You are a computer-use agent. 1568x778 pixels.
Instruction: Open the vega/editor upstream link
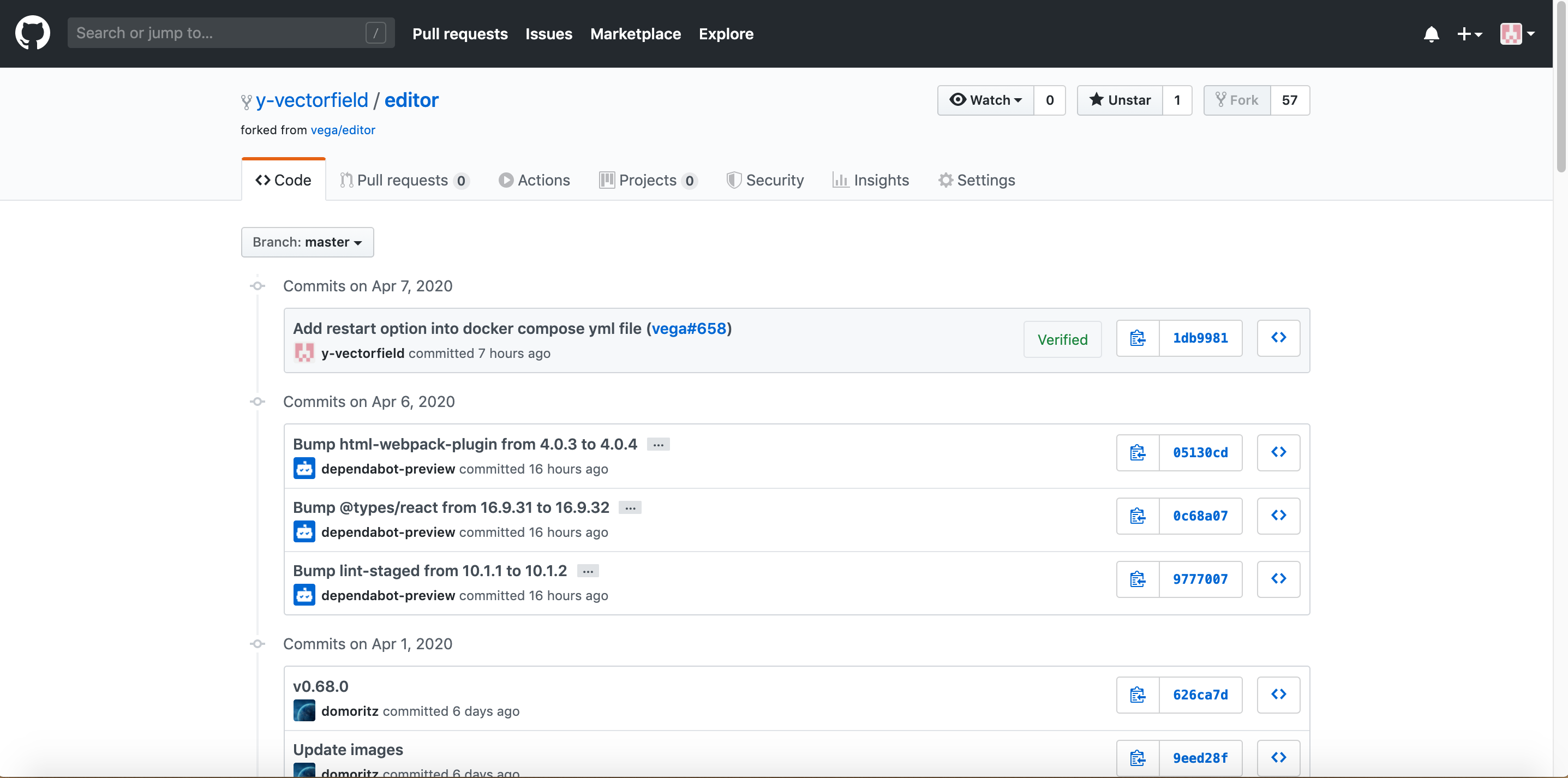pos(343,130)
